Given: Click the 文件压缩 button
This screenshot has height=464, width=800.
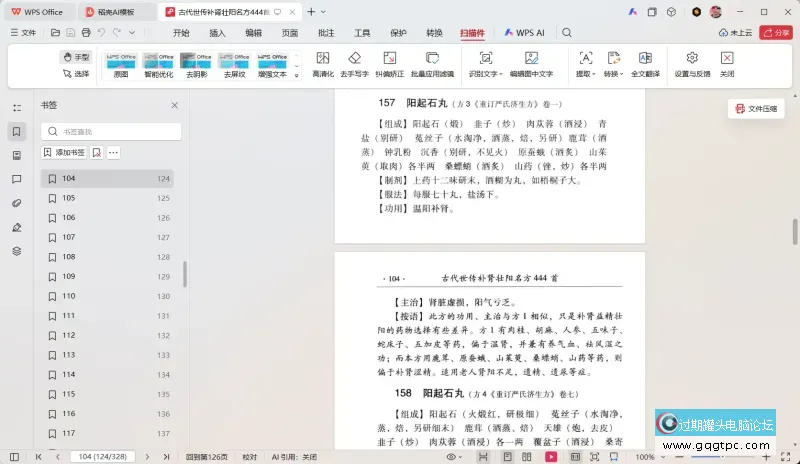Looking at the screenshot, I should (x=756, y=109).
